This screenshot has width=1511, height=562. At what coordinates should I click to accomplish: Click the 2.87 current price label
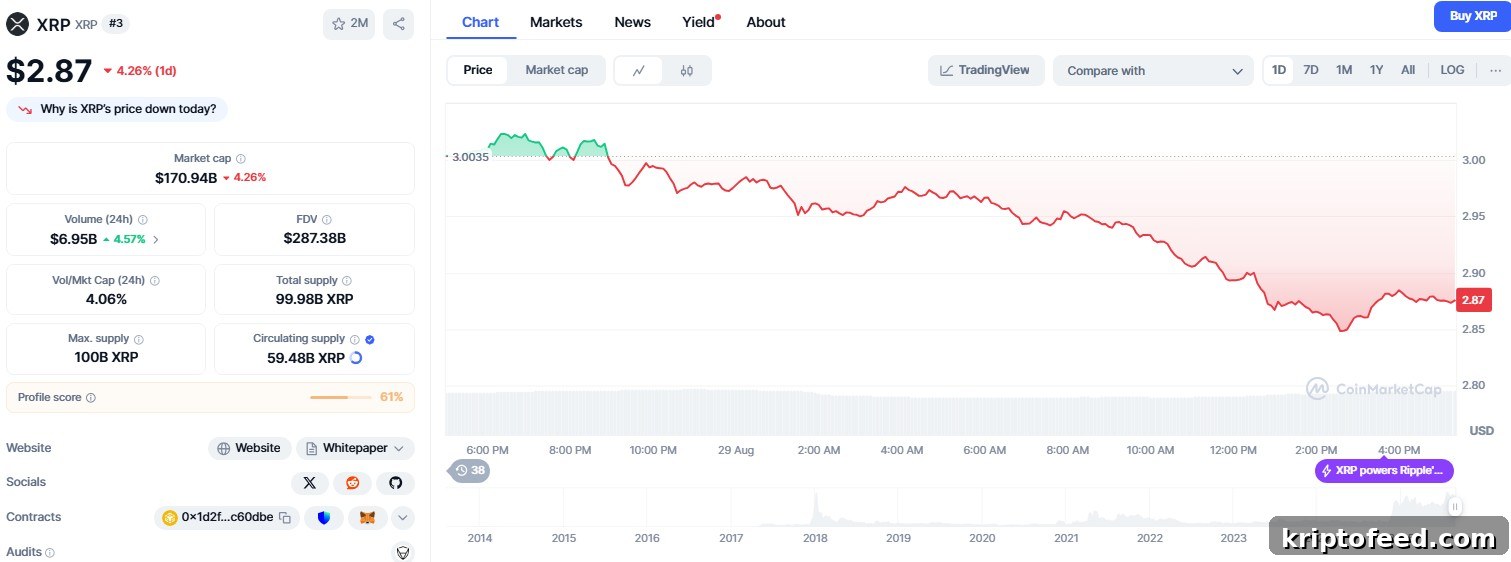(1473, 300)
